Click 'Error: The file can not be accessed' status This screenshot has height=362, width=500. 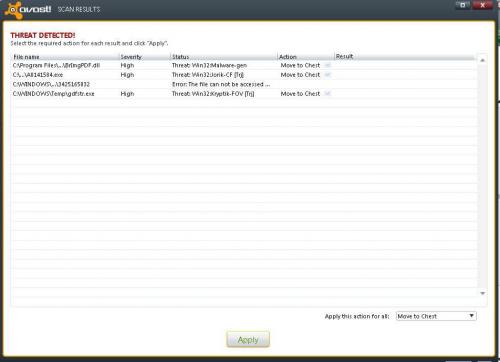[x=221, y=84]
